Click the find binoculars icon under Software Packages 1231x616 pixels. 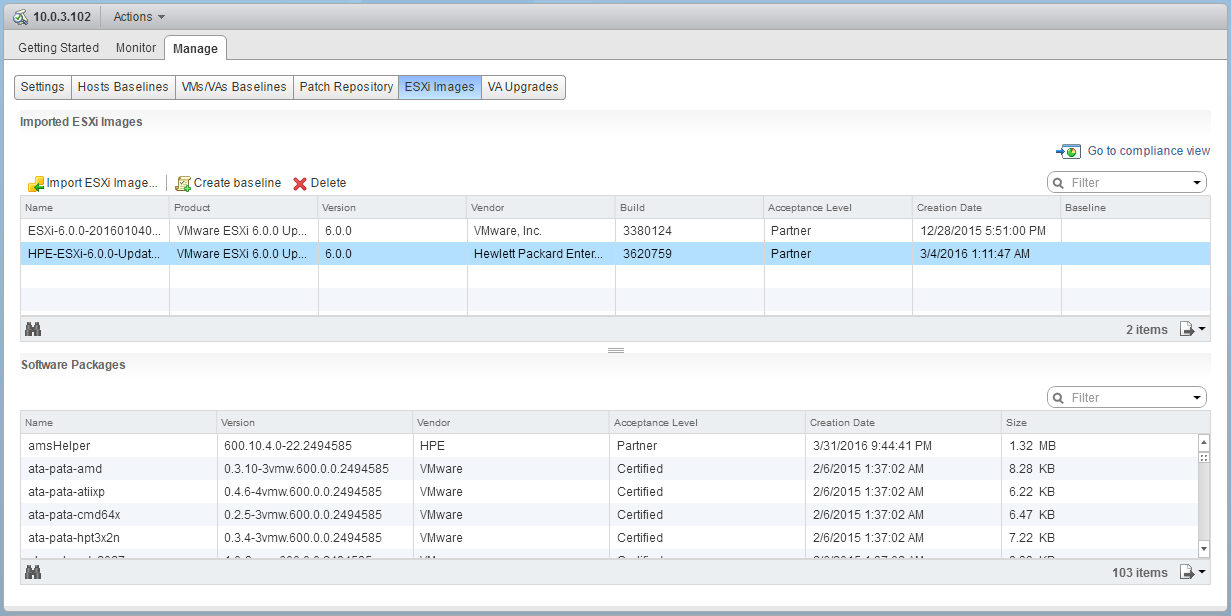coord(35,572)
